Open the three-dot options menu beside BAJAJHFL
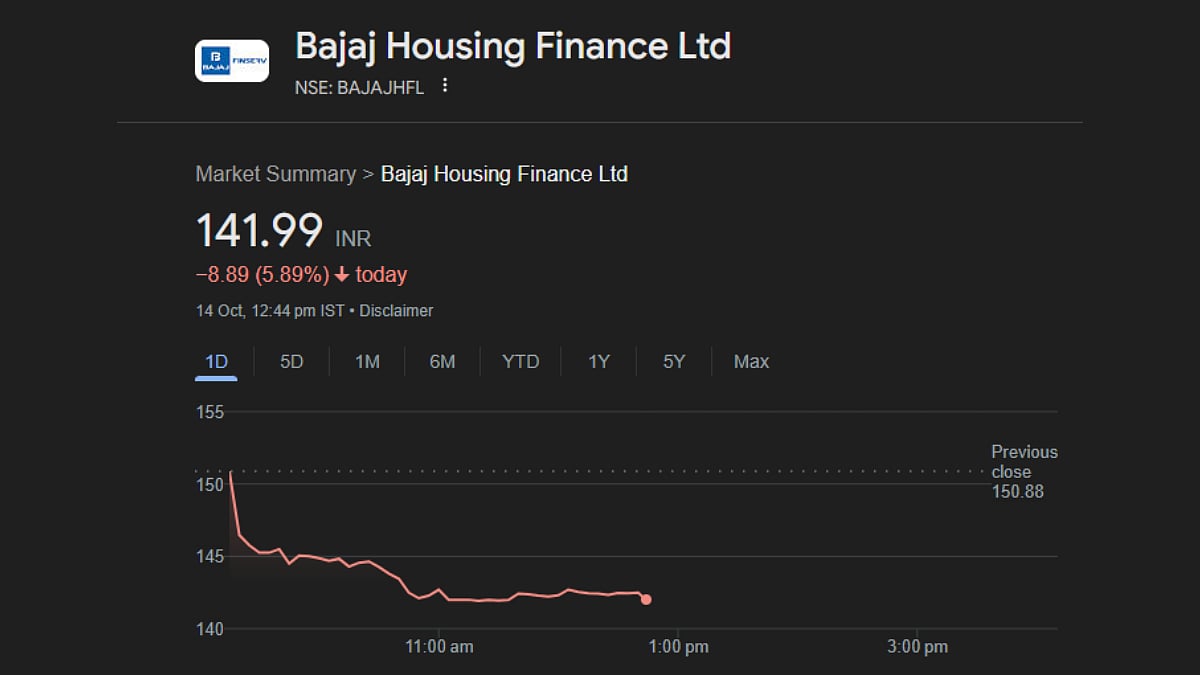Image resolution: width=1200 pixels, height=675 pixels. pyautogui.click(x=445, y=87)
